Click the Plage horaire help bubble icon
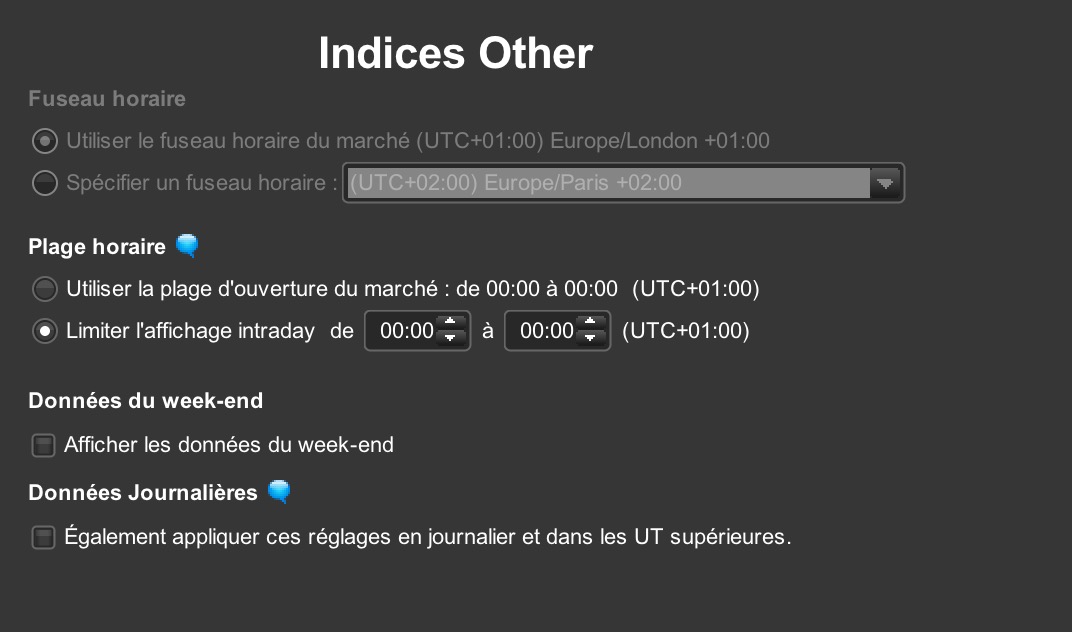The height and width of the screenshot is (632, 1072). [187, 246]
